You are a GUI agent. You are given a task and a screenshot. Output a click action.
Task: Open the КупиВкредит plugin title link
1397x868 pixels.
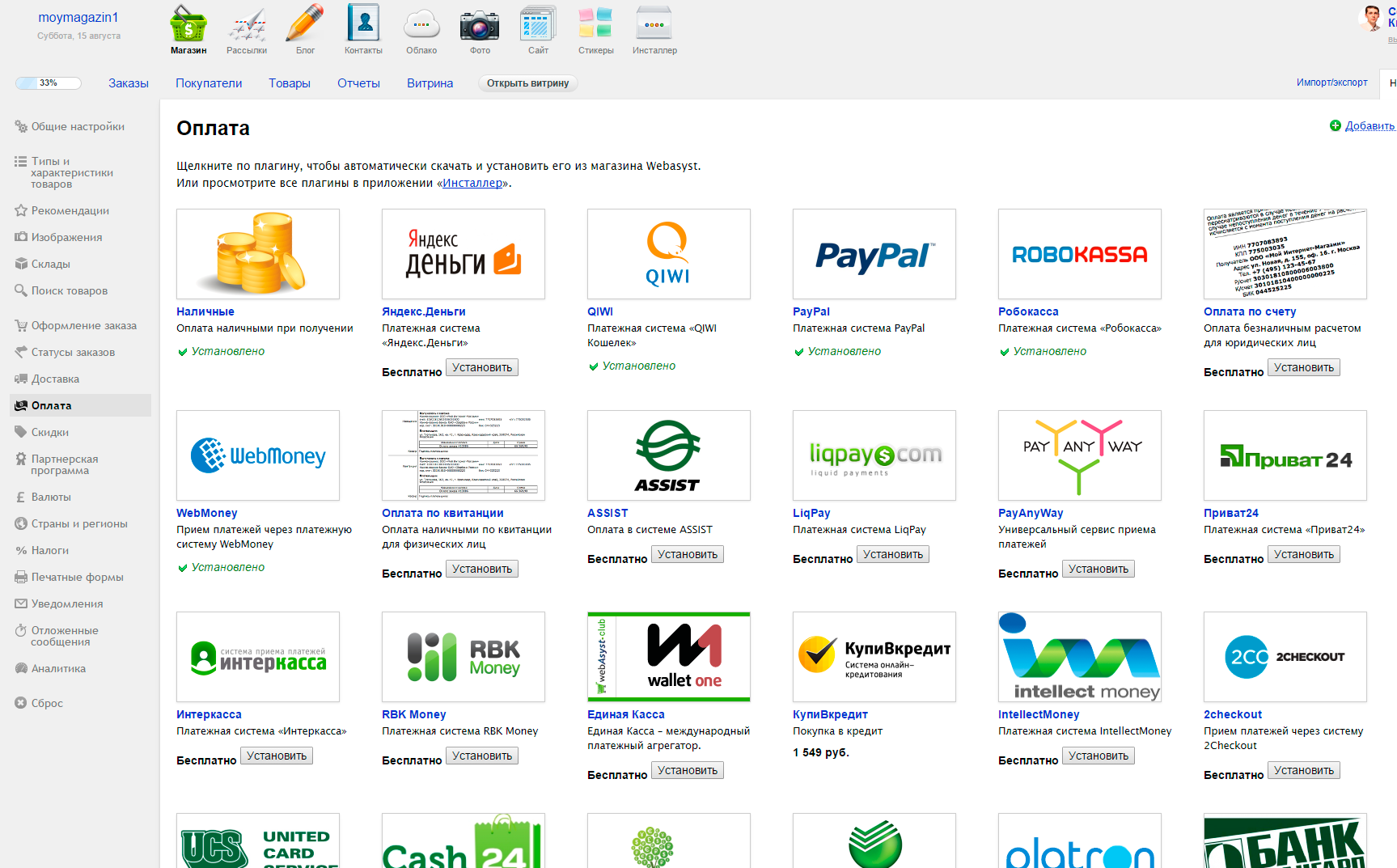830,714
